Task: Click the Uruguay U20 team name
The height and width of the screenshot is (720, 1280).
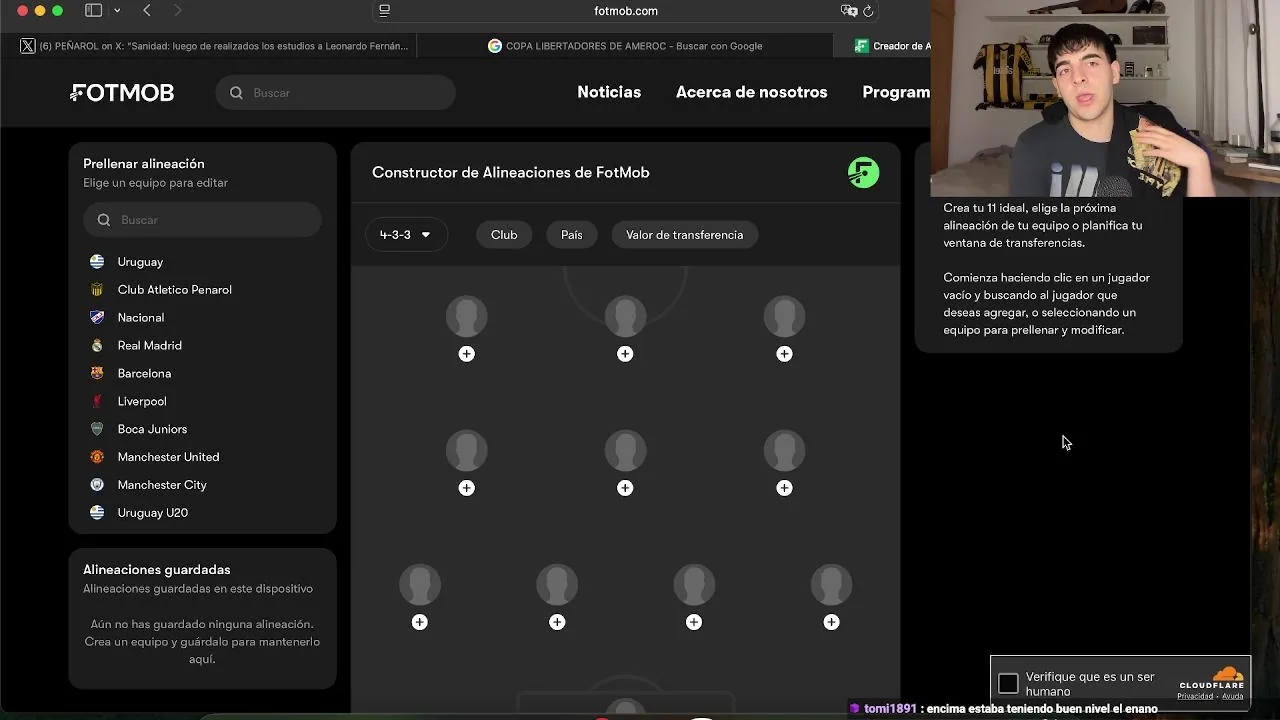Action: (x=153, y=513)
